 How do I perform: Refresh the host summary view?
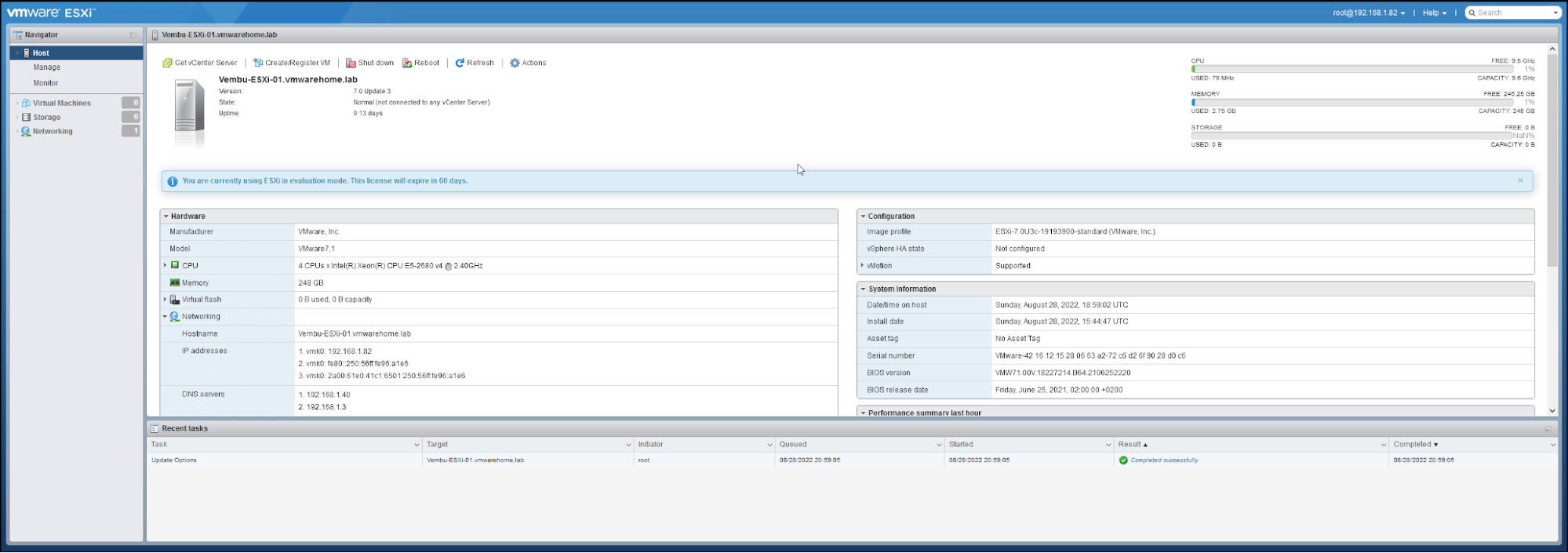click(x=475, y=63)
